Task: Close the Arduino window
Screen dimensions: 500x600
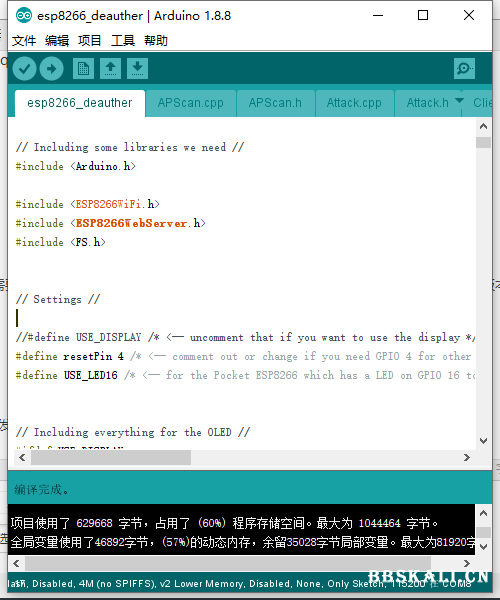Action: (469, 16)
